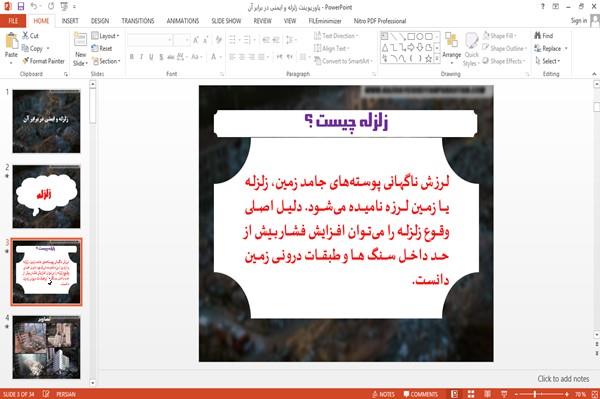Switch to the TRANSITIONS tab
Viewport: 600px width, 399px height.
pyautogui.click(x=138, y=21)
